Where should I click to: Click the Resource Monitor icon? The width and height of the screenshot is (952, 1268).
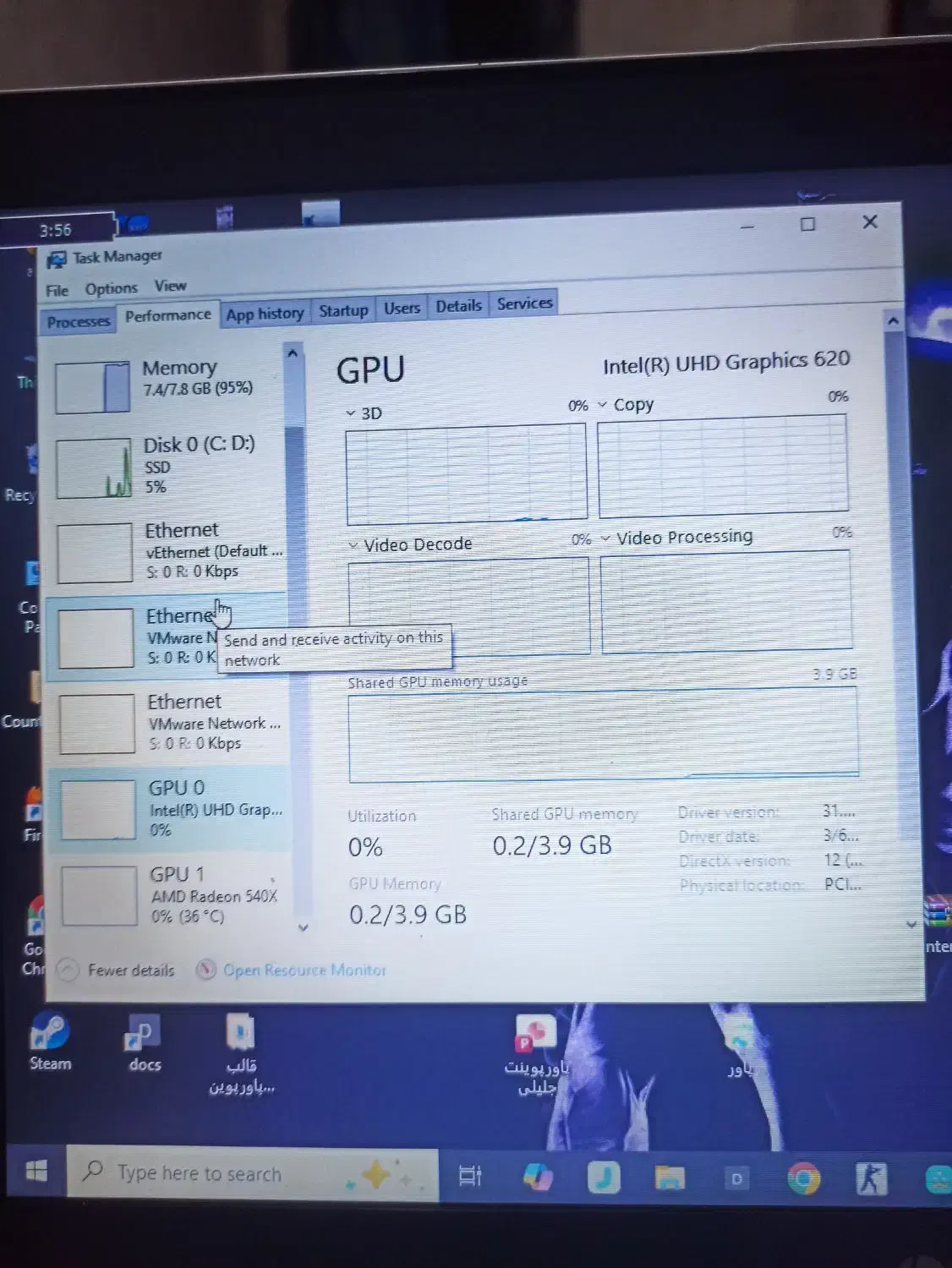tap(205, 970)
